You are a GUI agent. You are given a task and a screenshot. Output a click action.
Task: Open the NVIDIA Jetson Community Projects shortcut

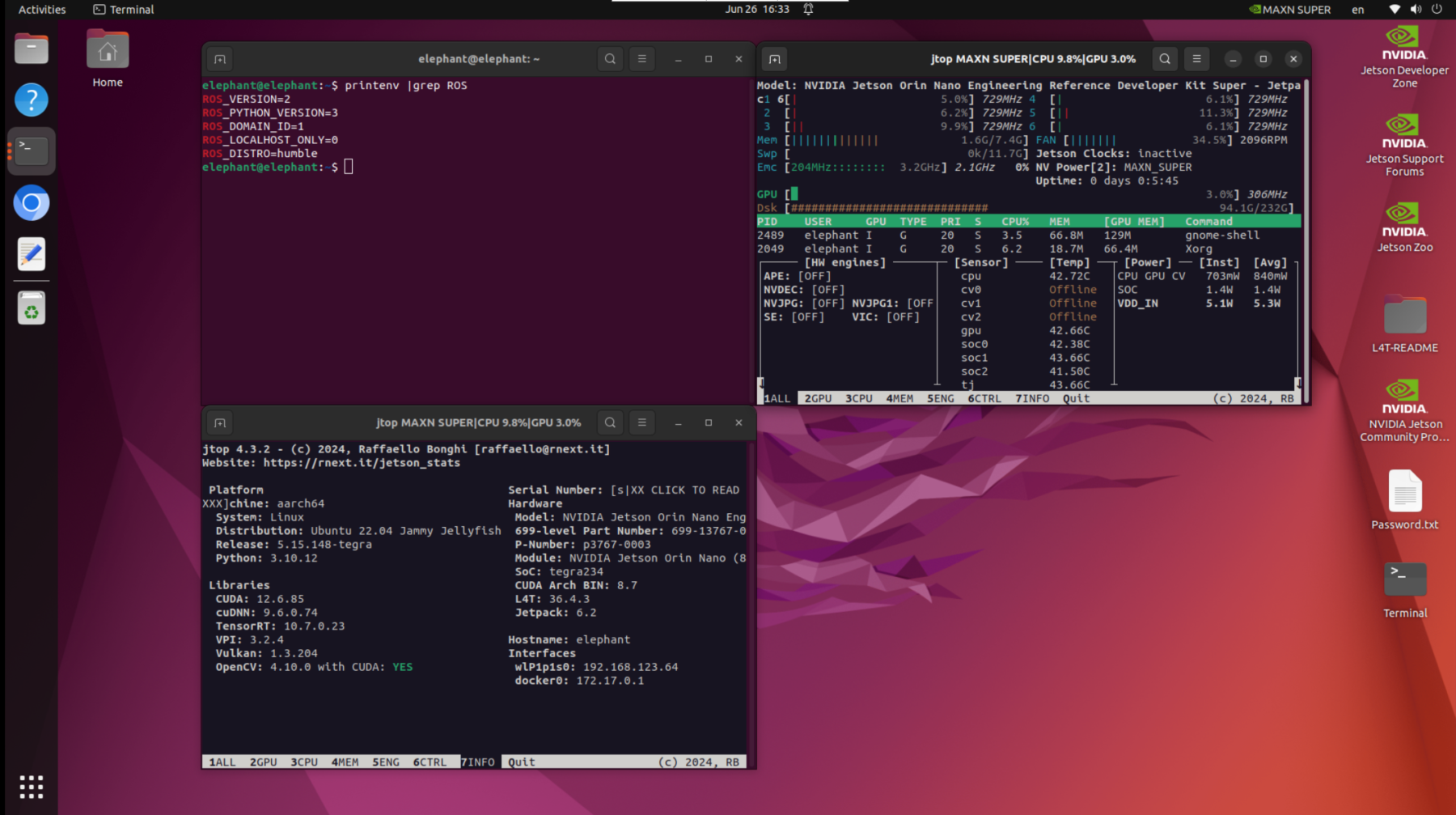(1405, 411)
